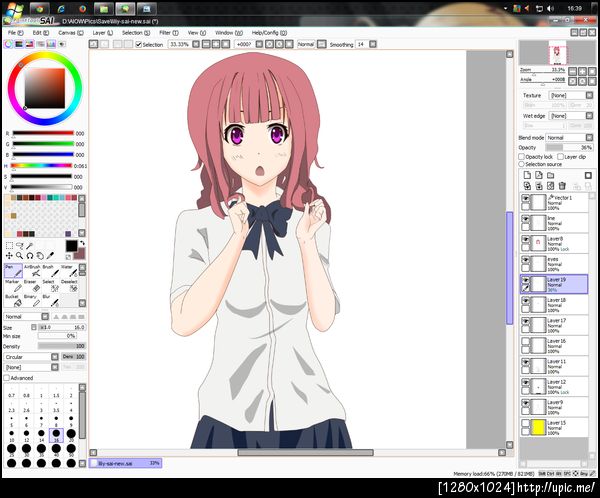Zoom out using navigator minus button
Image resolution: width=600 pixels, height=498 pixels.
[572, 71]
